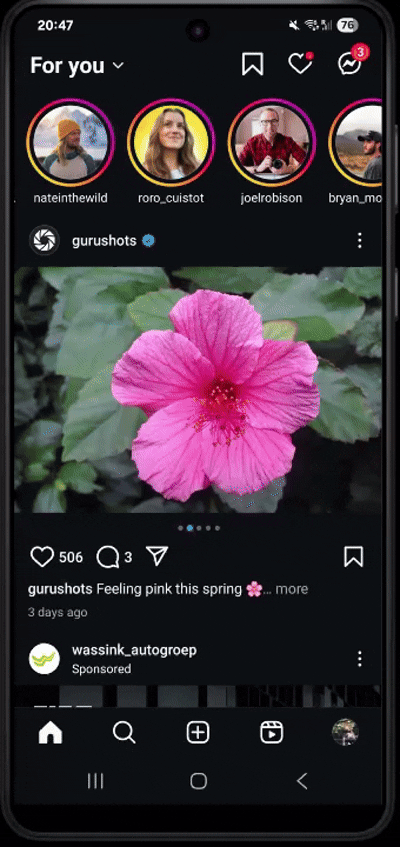Screen dimensions: 400x847
Task: Open Reels tab in bottom bar
Action: 271,733
